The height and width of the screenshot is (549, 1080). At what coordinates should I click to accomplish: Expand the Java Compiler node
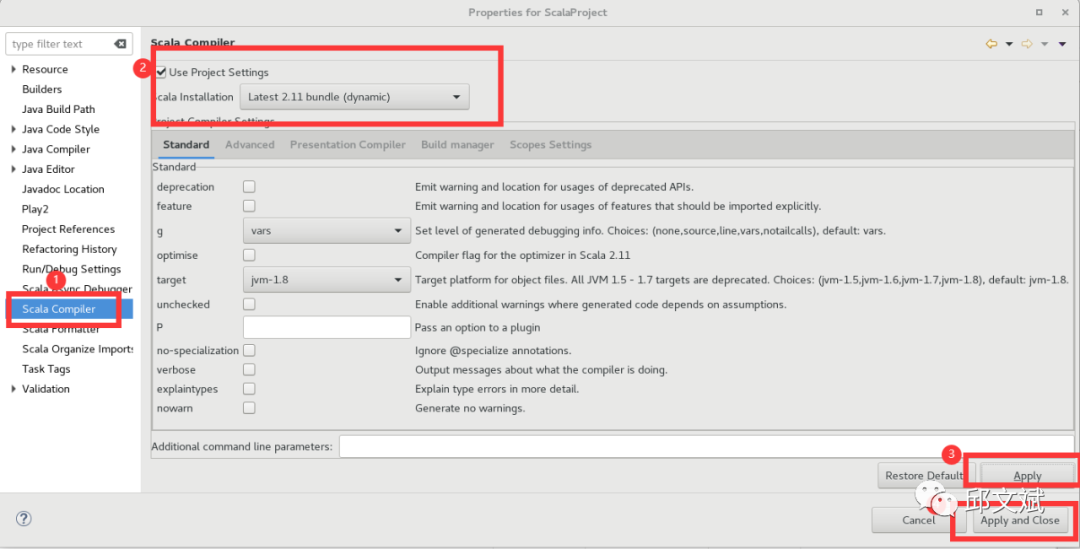pyautogui.click(x=13, y=149)
